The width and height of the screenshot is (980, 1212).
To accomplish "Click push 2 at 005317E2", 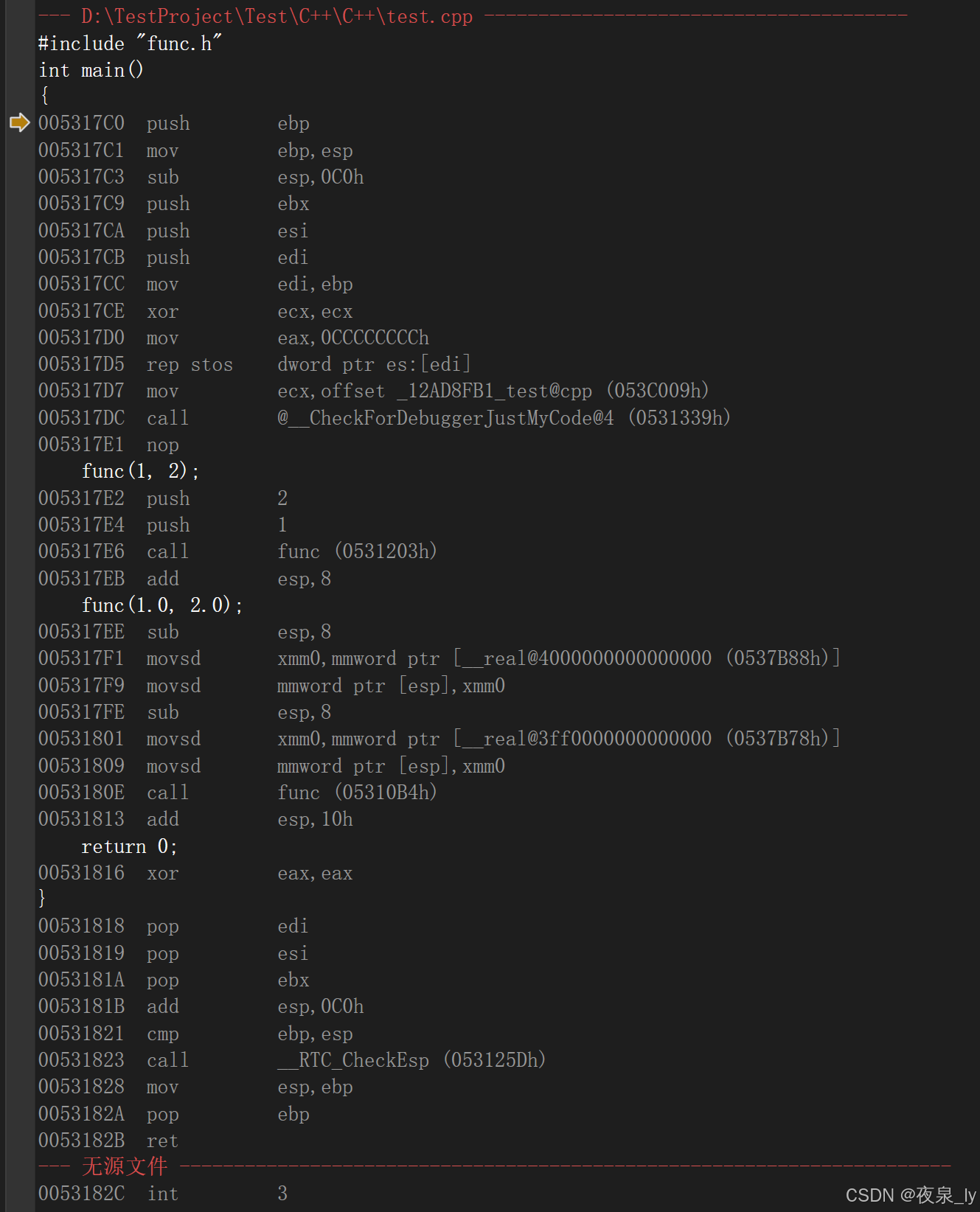I will pos(163,498).
